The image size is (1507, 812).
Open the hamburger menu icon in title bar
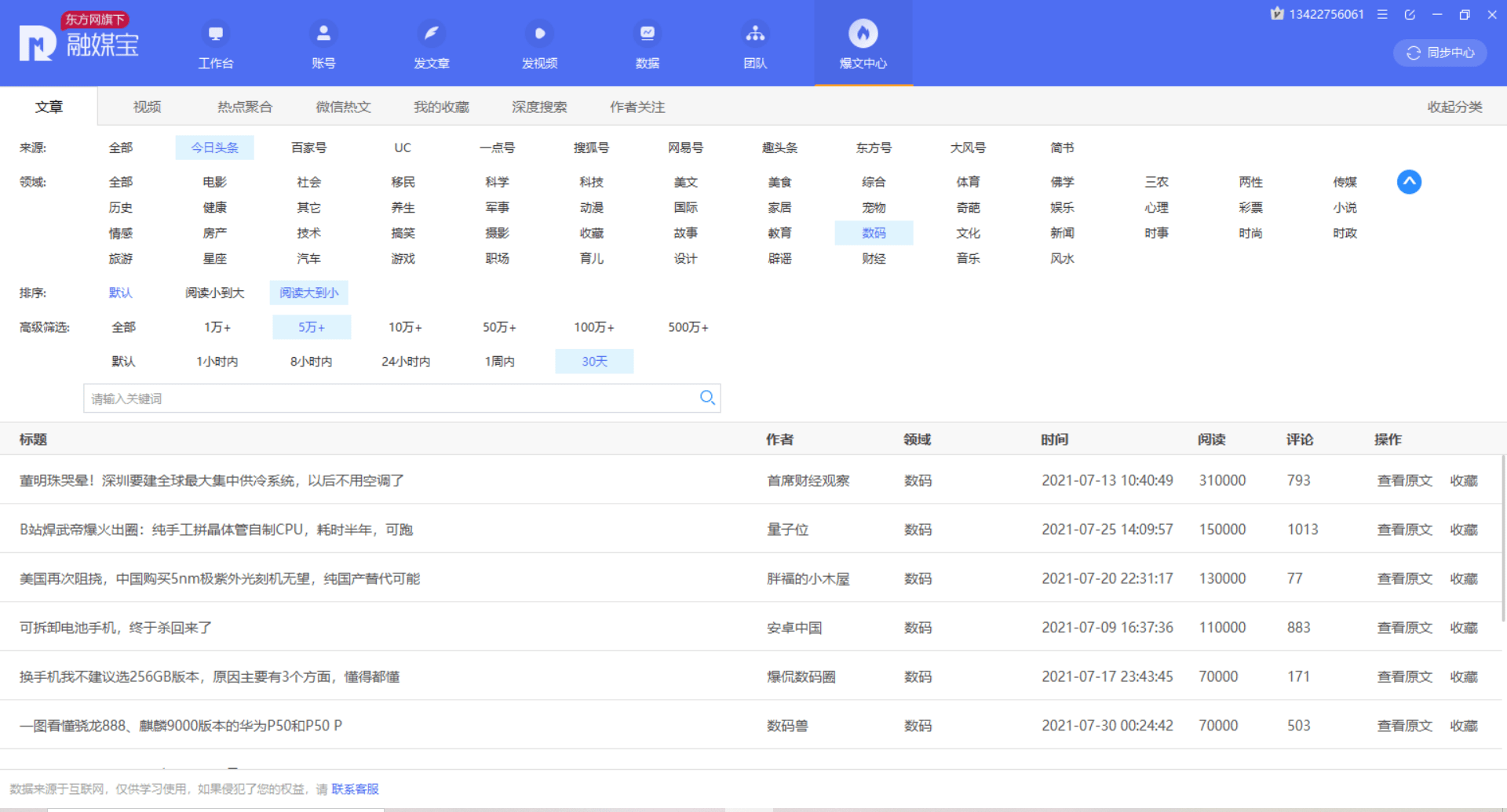pos(1382,14)
